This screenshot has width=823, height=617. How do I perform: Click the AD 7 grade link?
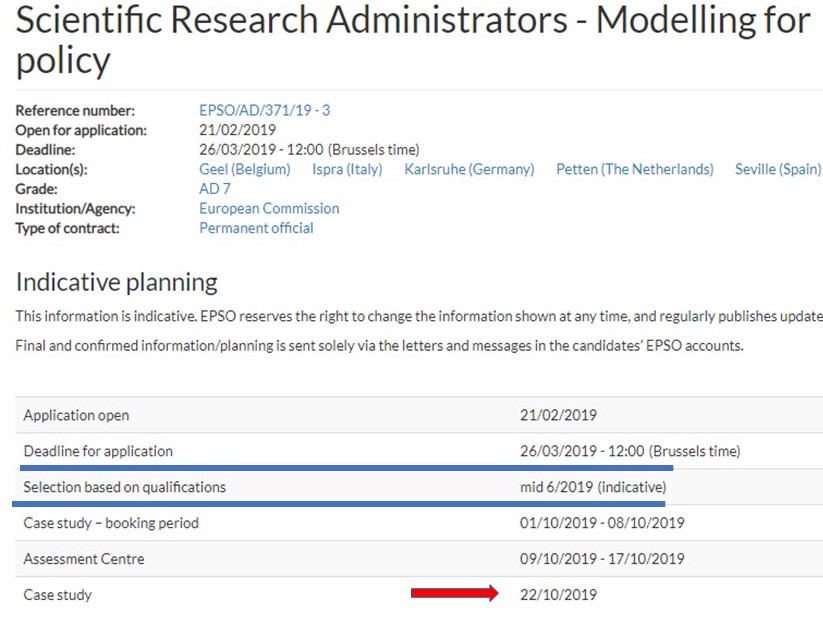pyautogui.click(x=215, y=189)
